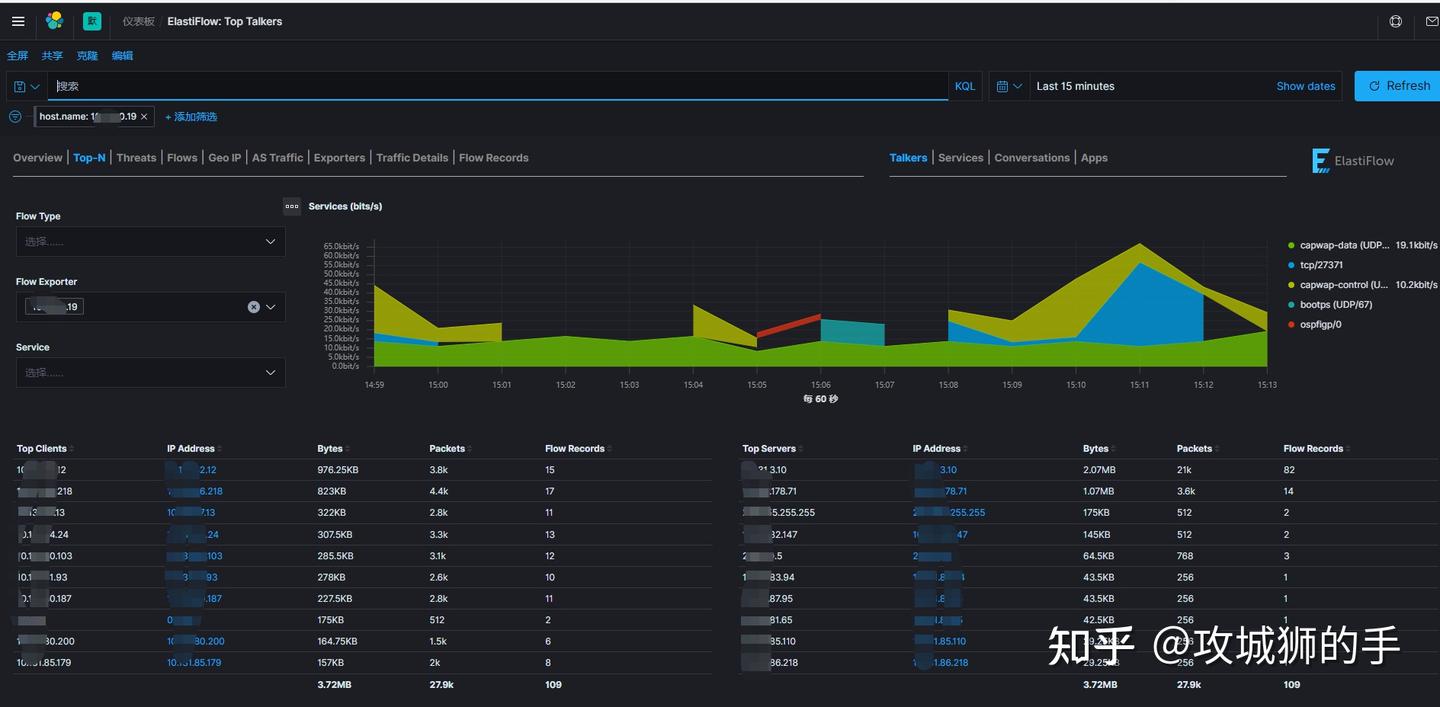
Task: Click the Refresh button
Action: click(x=1399, y=86)
